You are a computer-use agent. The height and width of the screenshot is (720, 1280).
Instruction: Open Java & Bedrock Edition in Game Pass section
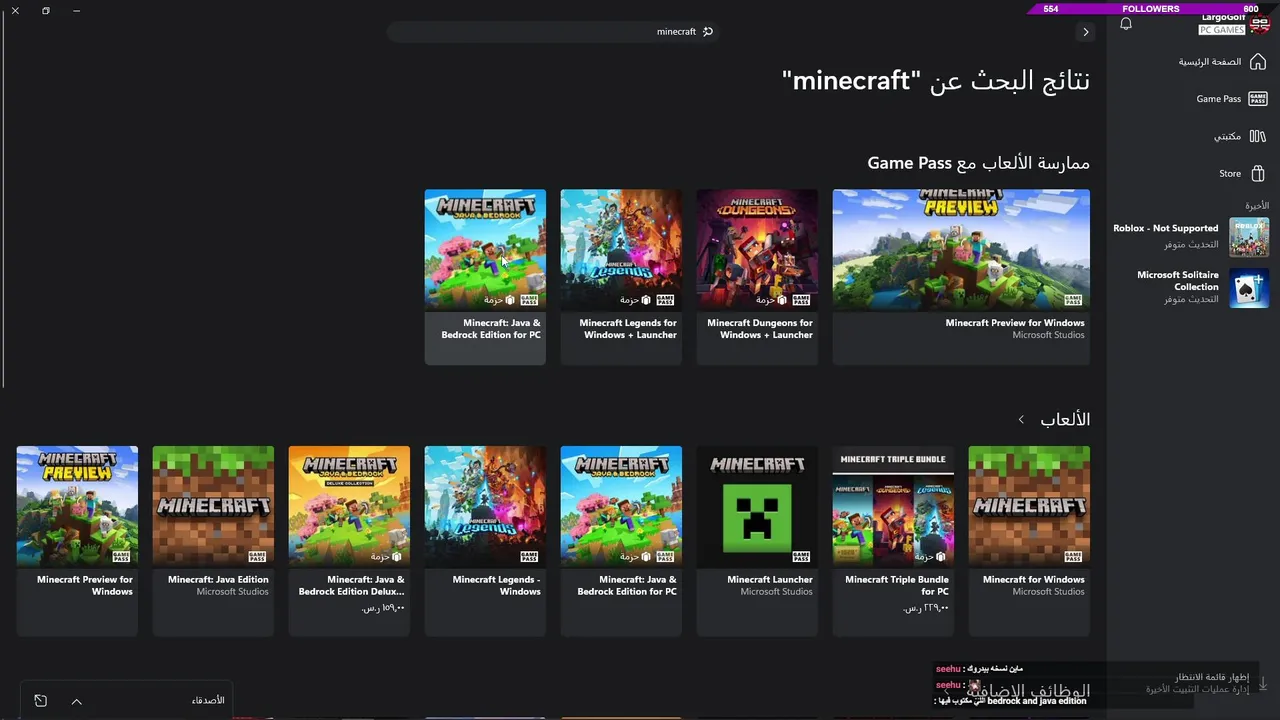tap(485, 277)
